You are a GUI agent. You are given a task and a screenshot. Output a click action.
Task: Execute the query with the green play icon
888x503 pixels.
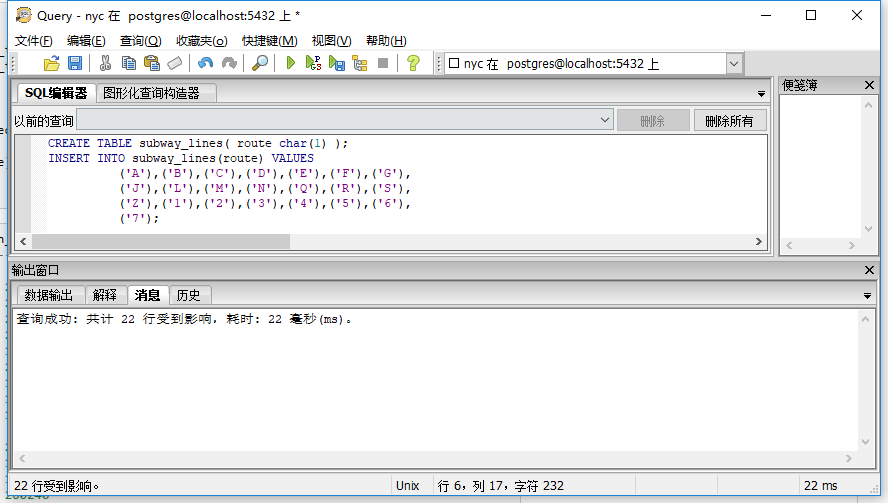pyautogui.click(x=291, y=63)
